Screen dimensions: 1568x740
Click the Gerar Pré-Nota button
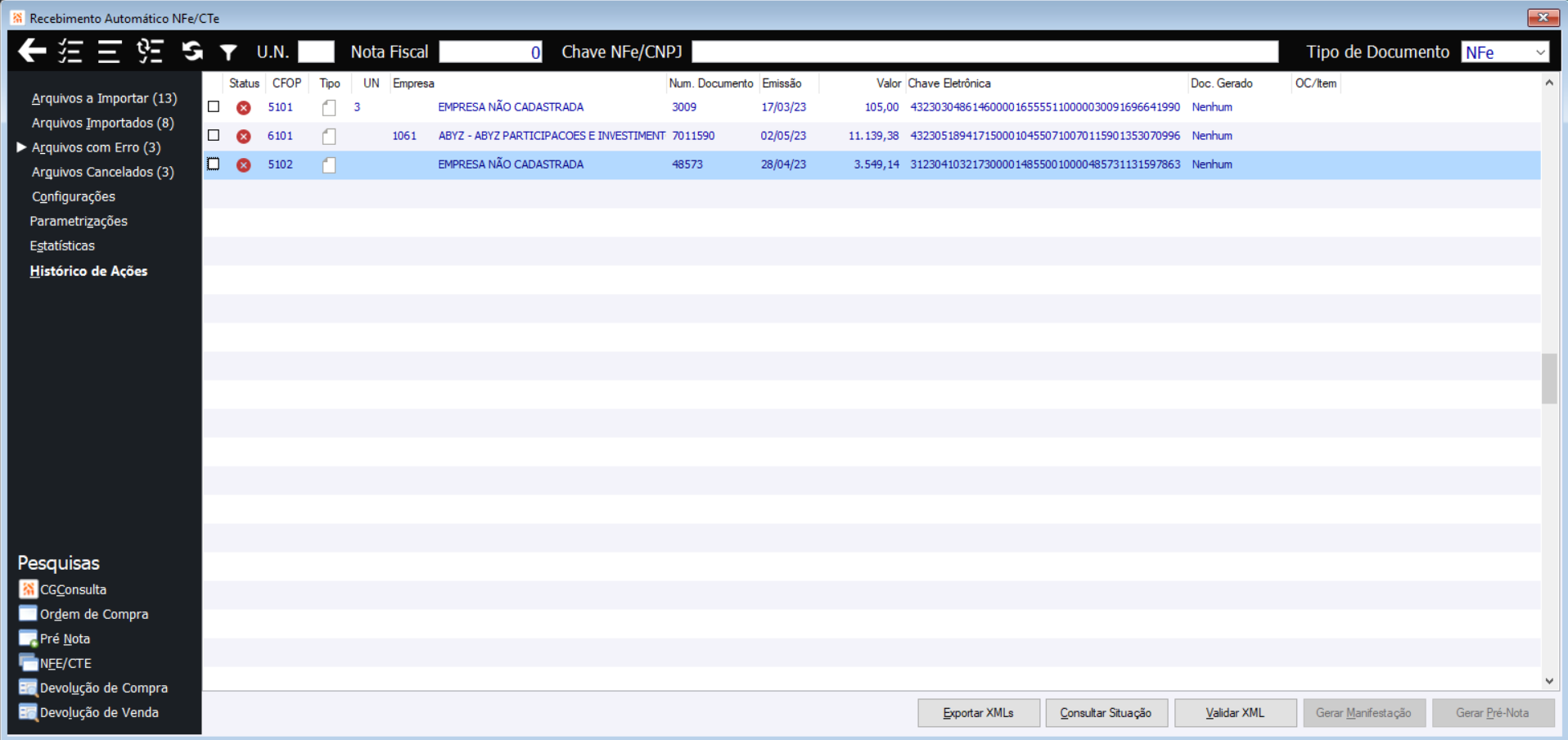click(x=1493, y=713)
